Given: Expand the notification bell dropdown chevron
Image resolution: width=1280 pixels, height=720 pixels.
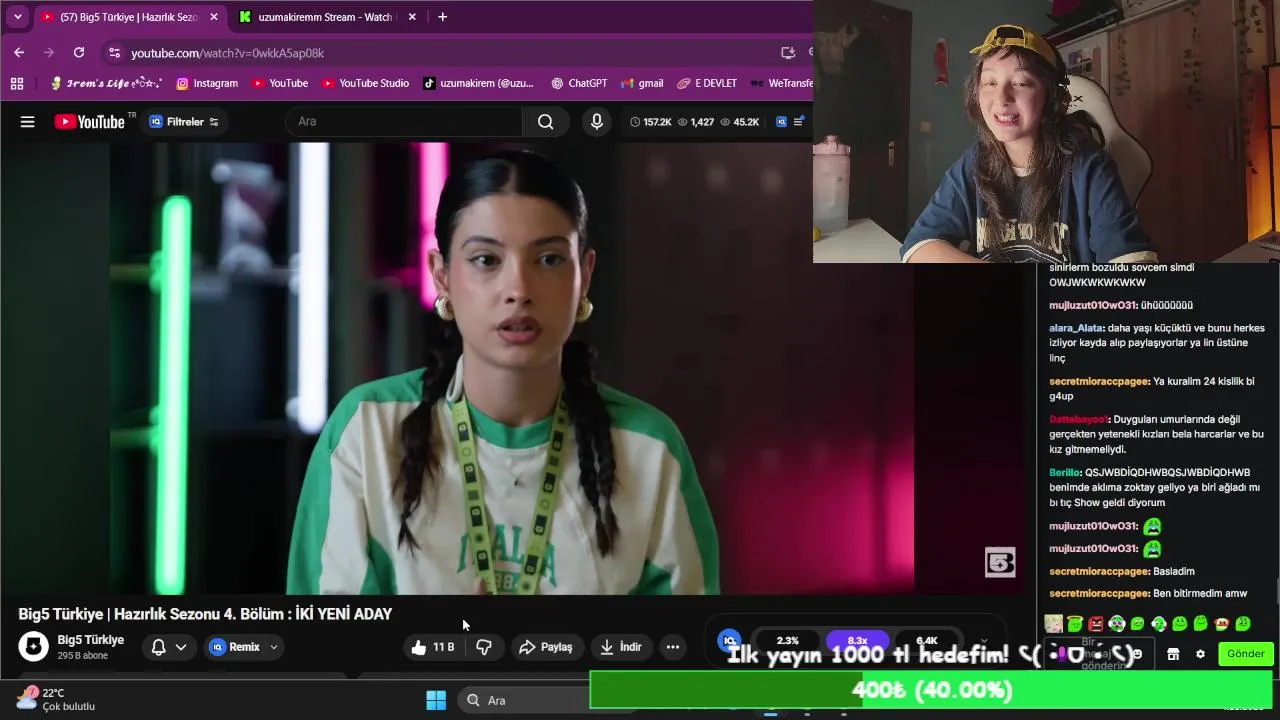Looking at the screenshot, I should pyautogui.click(x=181, y=647).
